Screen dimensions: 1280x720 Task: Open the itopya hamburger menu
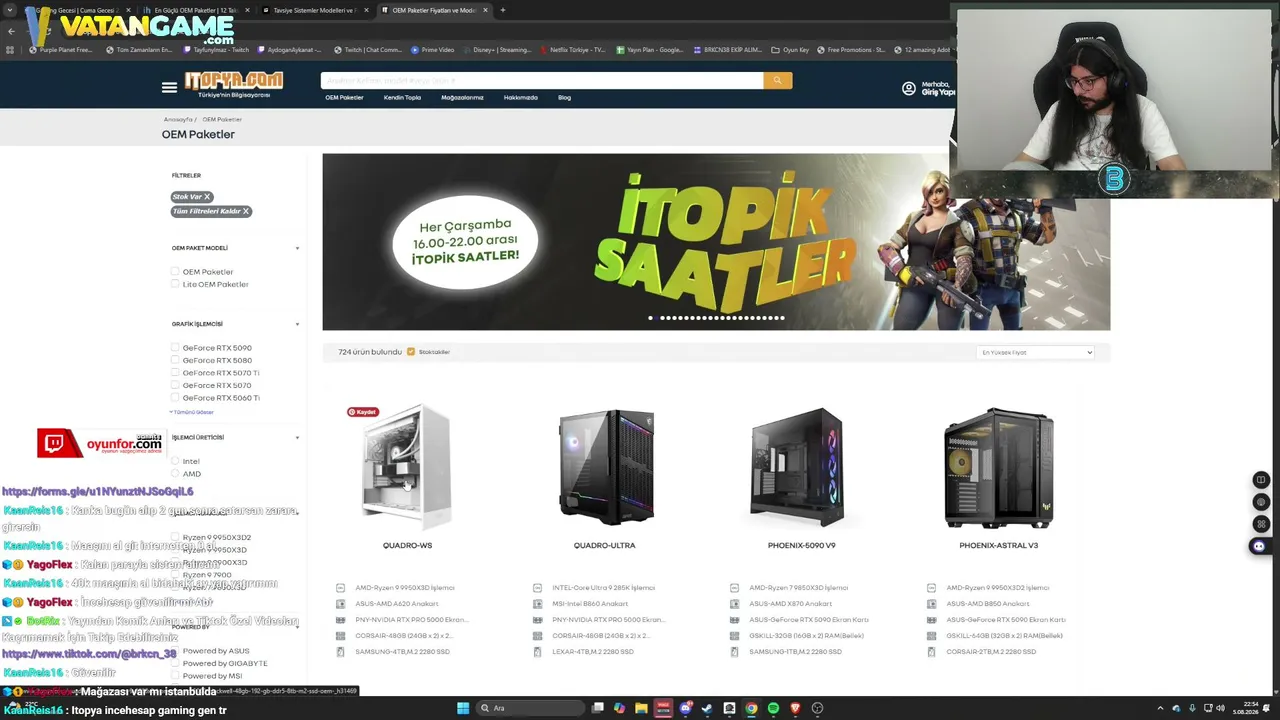point(169,88)
